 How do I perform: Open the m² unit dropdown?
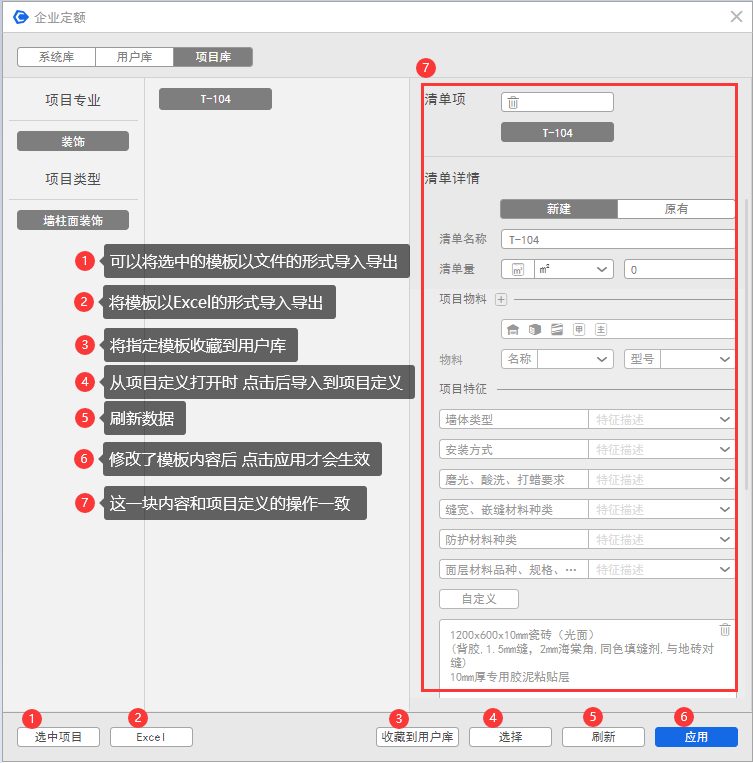pos(574,269)
